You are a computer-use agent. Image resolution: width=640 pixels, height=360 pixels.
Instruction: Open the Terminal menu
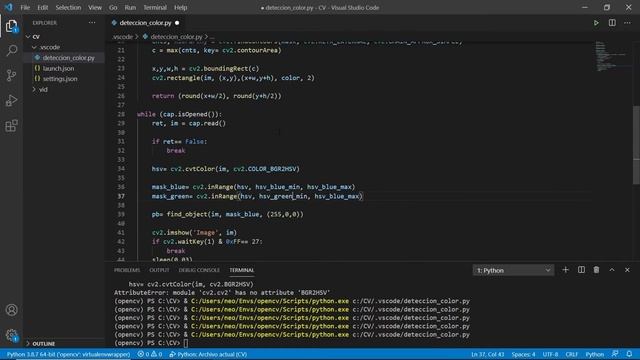pyautogui.click(x=155, y=7)
